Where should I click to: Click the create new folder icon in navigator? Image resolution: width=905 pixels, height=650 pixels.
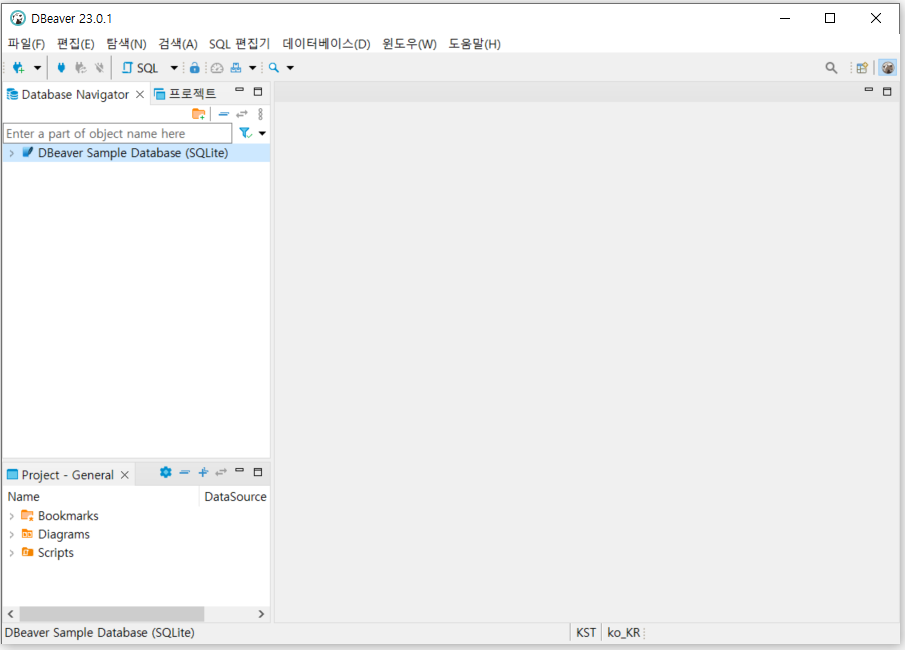point(199,114)
